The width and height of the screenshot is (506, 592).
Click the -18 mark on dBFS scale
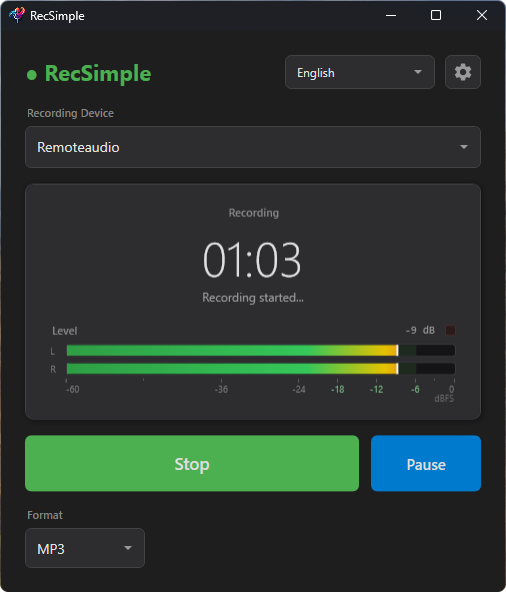(338, 389)
